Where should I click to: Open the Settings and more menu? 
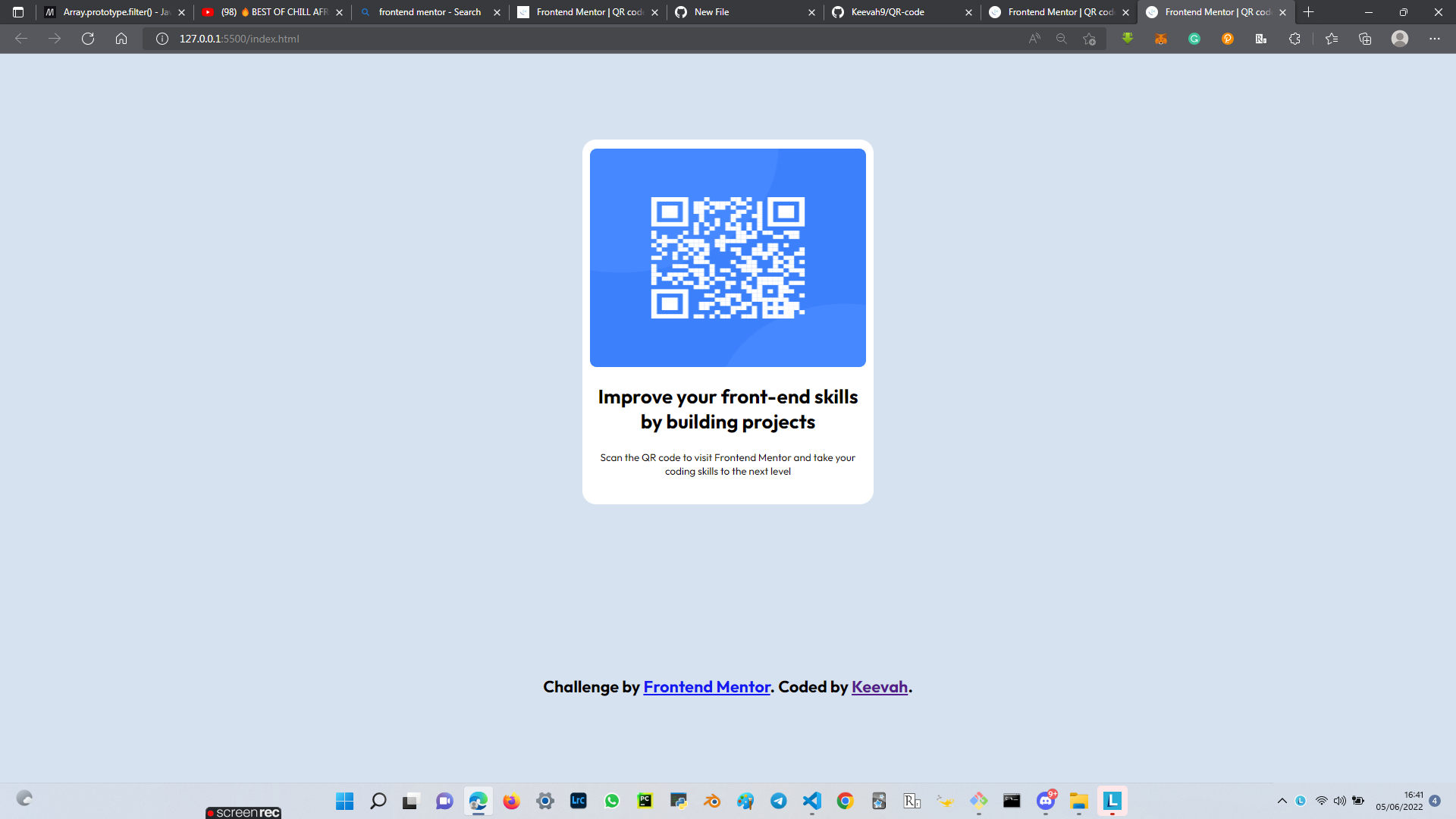(1435, 39)
